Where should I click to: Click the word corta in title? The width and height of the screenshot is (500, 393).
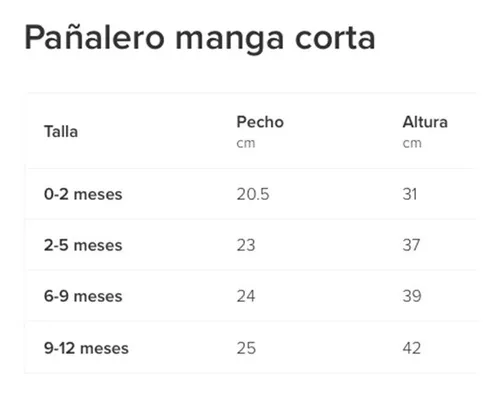click(335, 39)
